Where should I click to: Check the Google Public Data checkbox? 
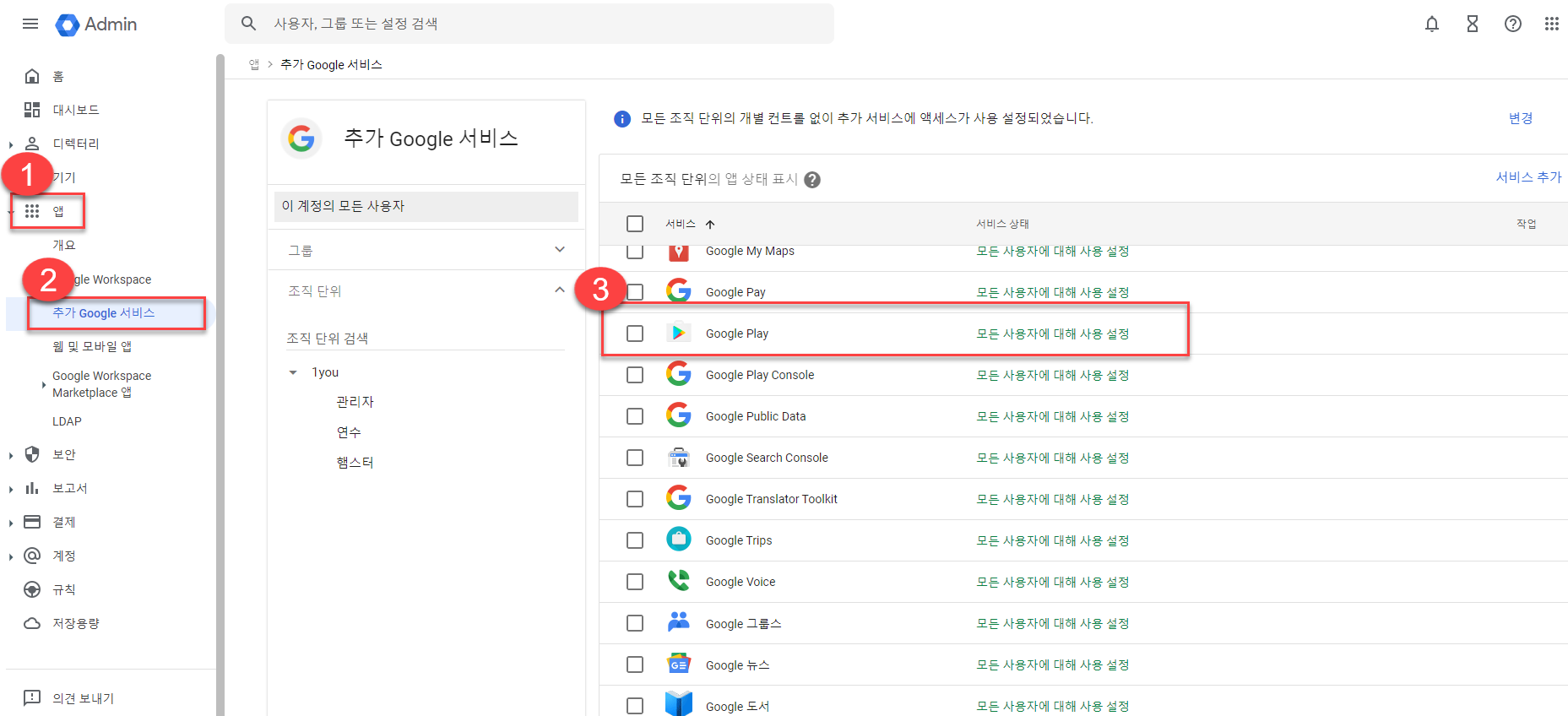click(635, 416)
